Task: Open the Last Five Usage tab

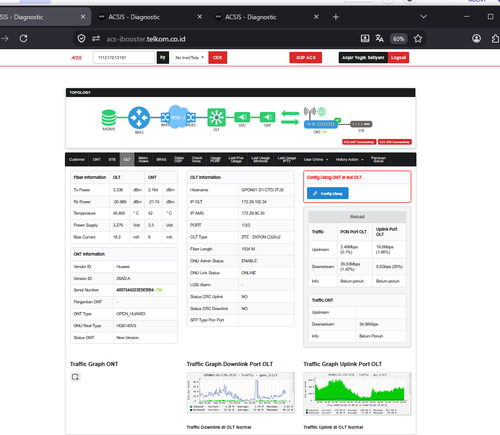Action: pyautogui.click(x=236, y=160)
